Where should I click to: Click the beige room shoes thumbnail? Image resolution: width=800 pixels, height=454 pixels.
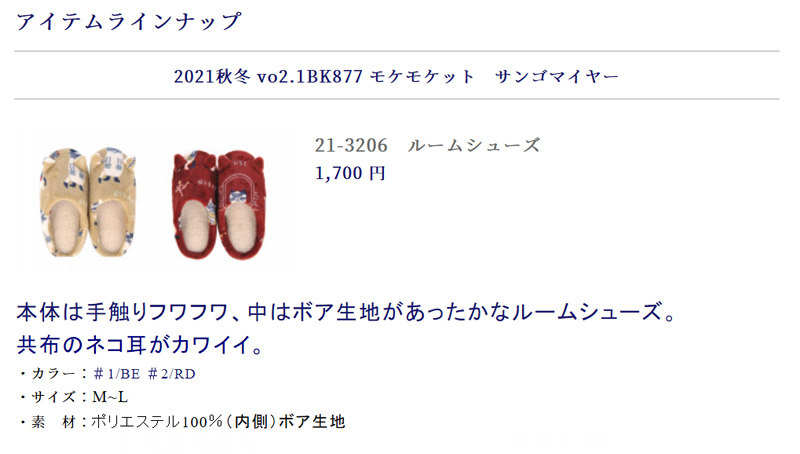88,201
